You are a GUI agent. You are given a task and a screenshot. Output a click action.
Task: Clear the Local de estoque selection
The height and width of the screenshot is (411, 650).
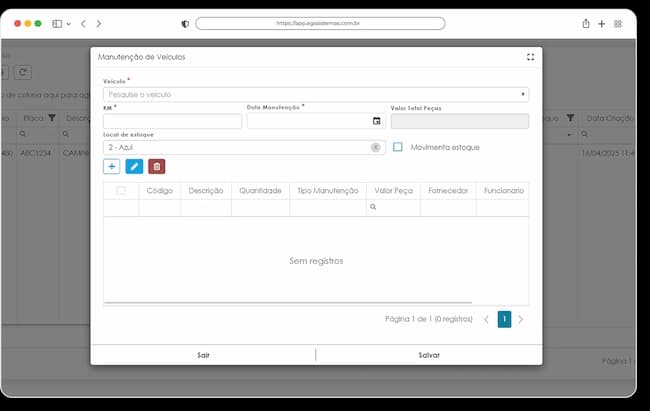click(376, 147)
